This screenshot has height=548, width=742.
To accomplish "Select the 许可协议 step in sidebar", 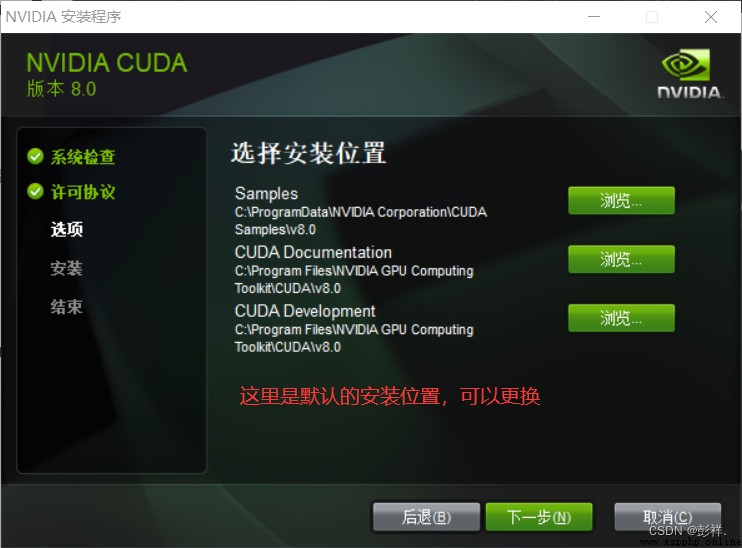I will pyautogui.click(x=83, y=192).
